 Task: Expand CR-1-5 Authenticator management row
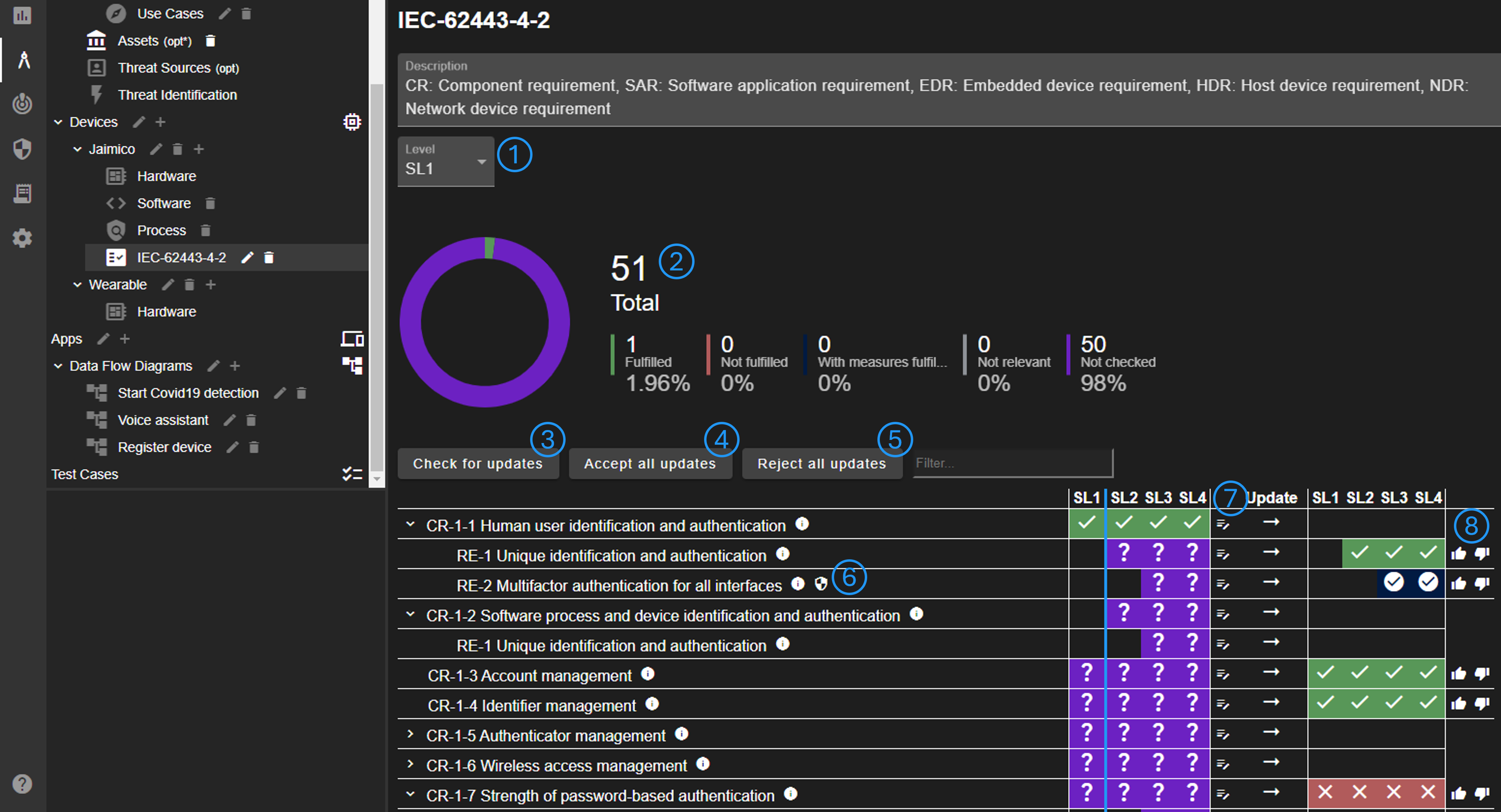(410, 734)
